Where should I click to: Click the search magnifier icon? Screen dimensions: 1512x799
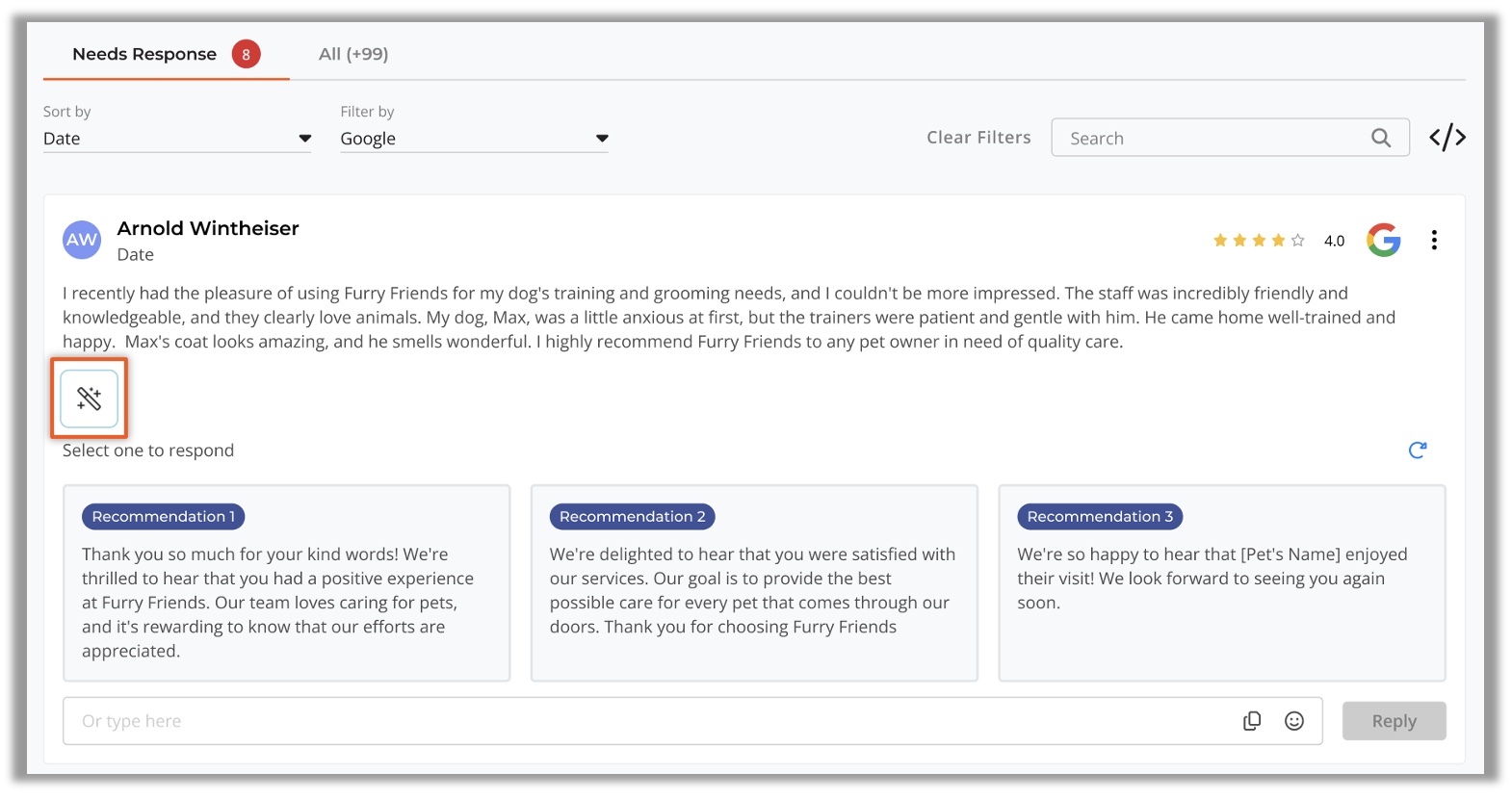point(1380,138)
